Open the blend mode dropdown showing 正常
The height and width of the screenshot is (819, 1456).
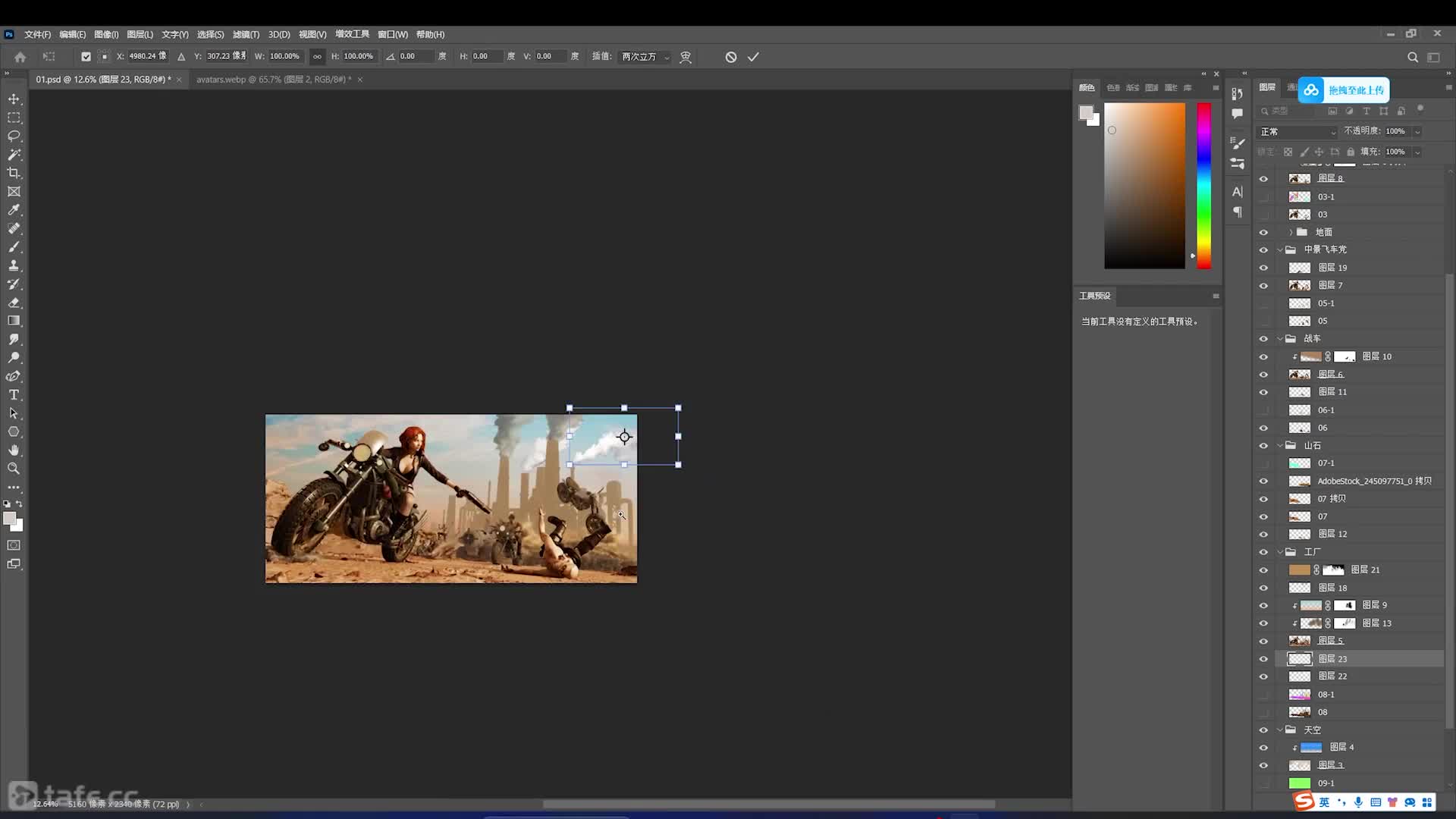coord(1298,132)
